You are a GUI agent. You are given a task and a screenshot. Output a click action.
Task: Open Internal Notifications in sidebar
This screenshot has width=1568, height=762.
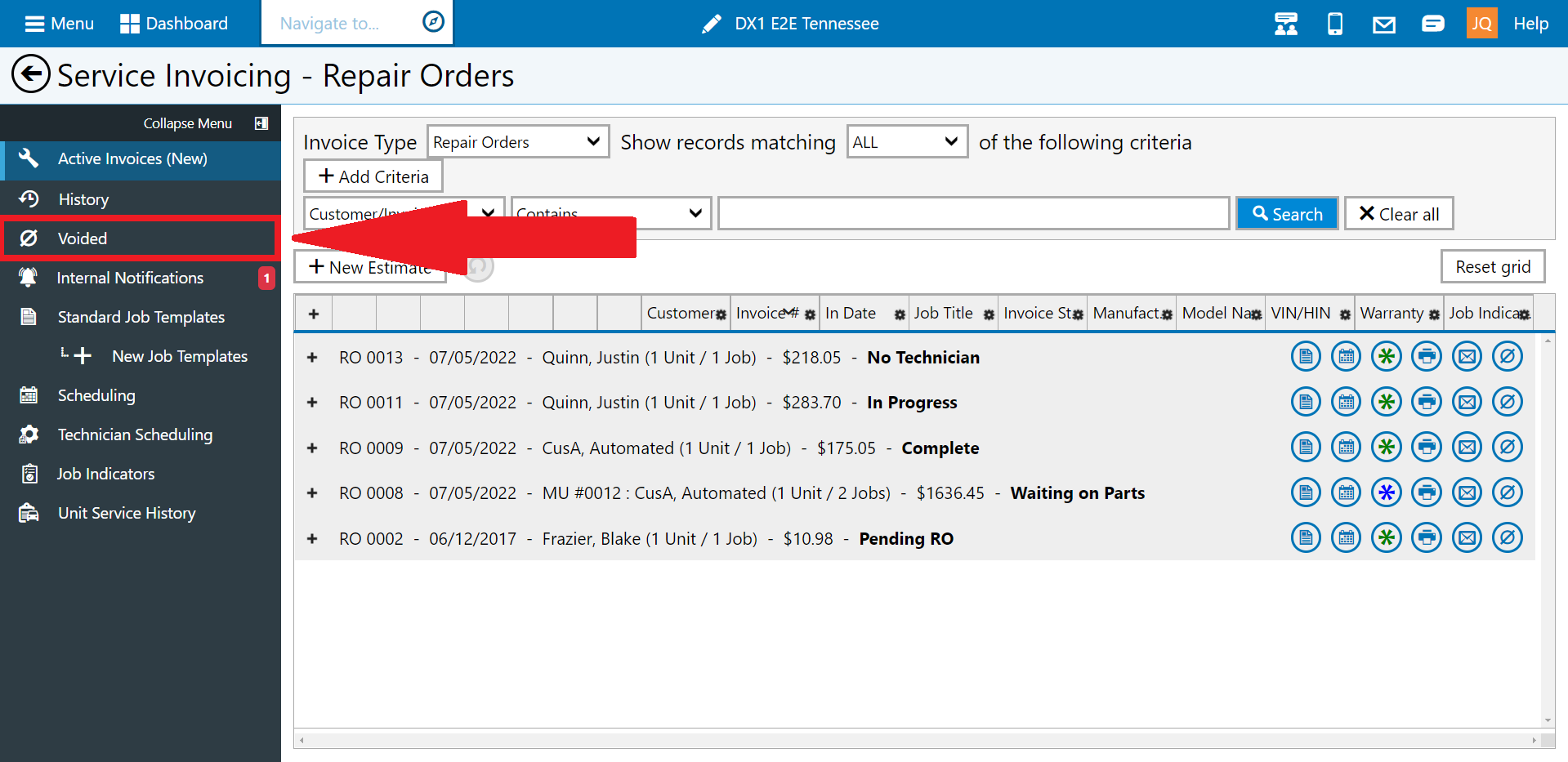[x=141, y=278]
